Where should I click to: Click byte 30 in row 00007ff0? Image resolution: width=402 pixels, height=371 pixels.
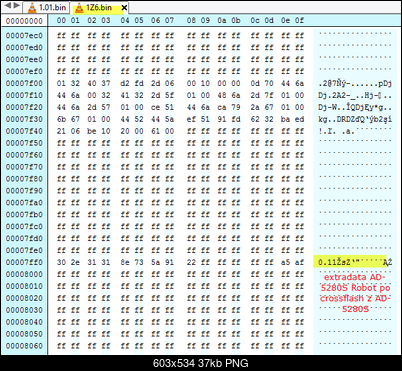(61, 262)
